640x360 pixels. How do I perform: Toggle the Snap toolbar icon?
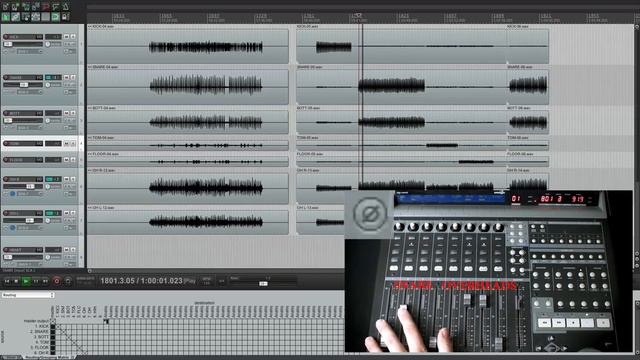click(56, 17)
